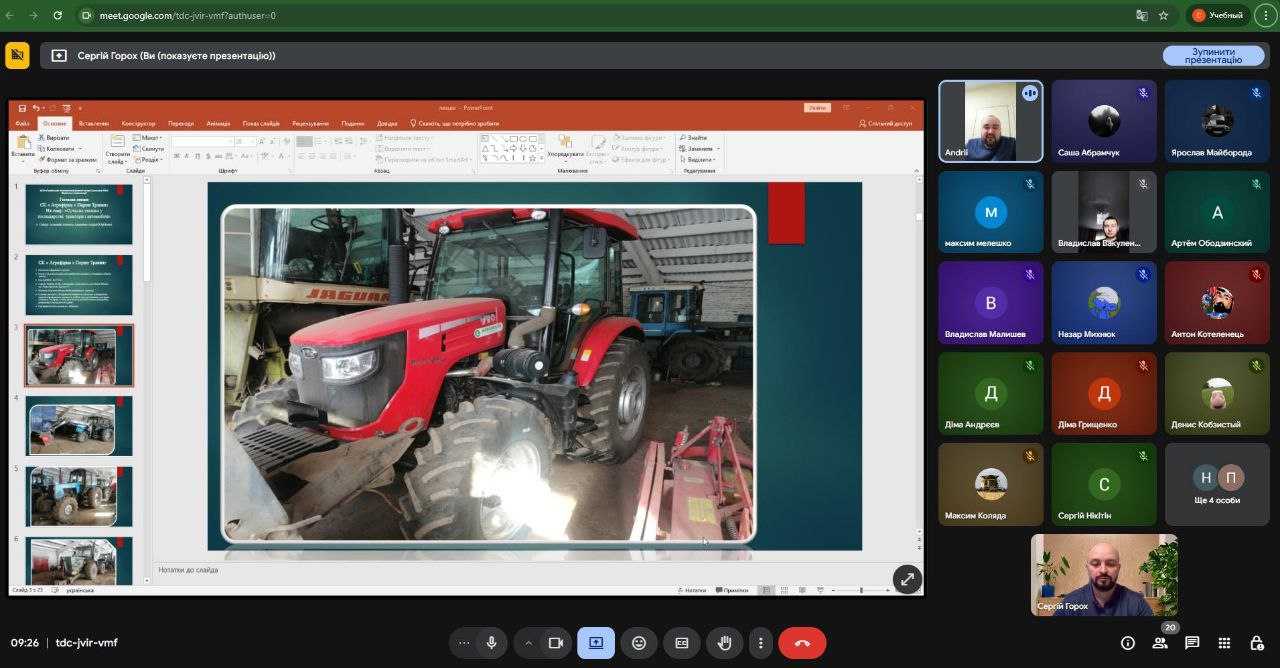Toggle closed captions
1280x668 pixels.
(682, 643)
